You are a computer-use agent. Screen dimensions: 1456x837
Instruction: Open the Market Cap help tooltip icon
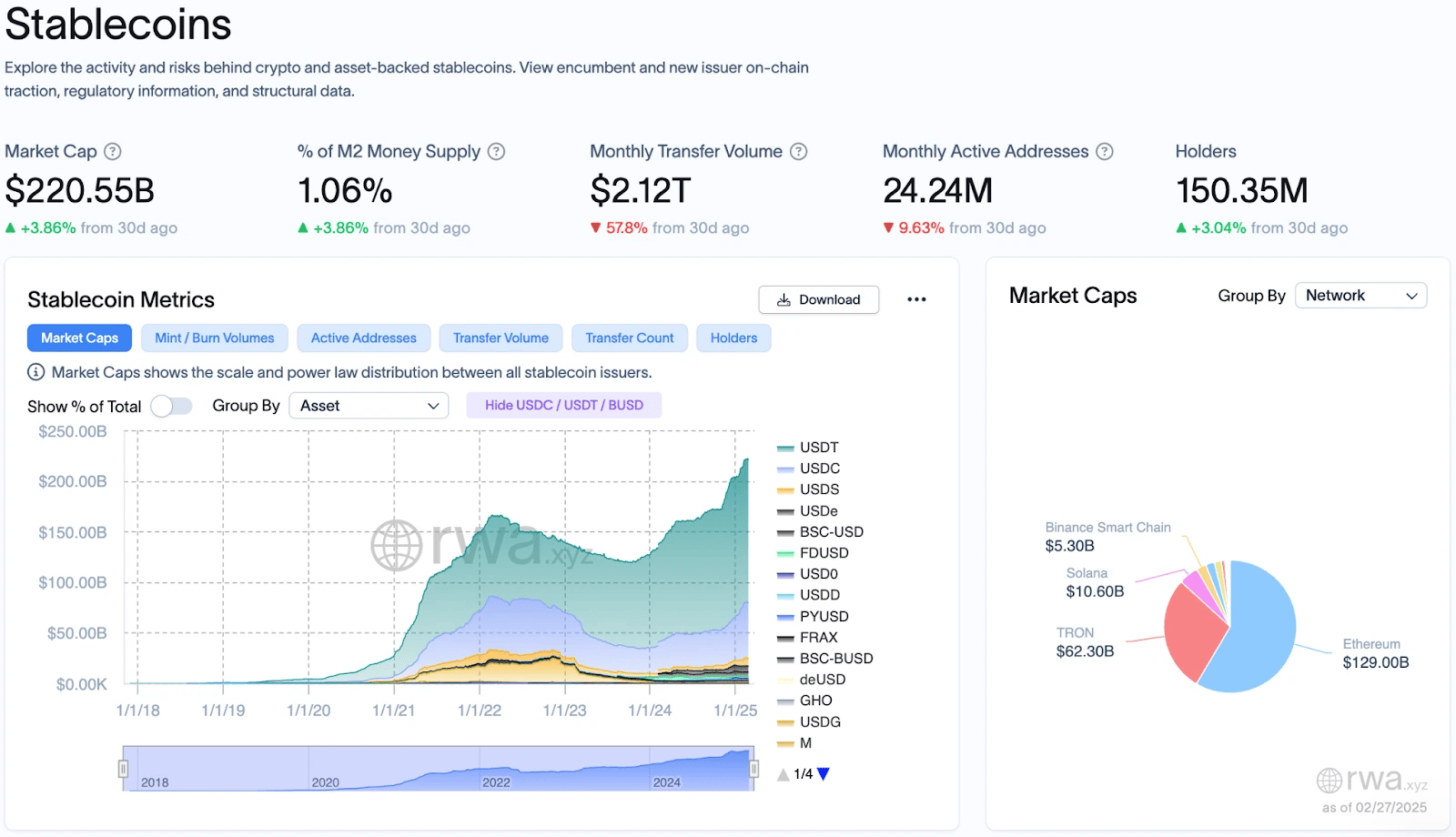(x=113, y=151)
